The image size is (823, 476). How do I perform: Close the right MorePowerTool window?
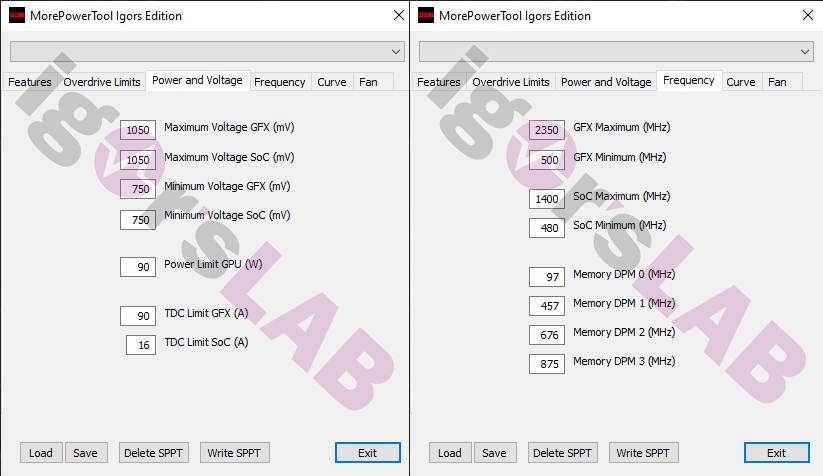808,15
